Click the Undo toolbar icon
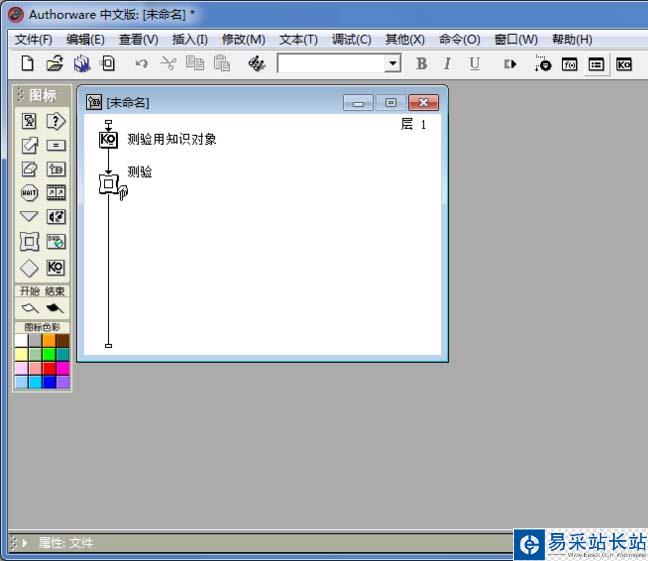Viewport: 648px width, 561px height. pyautogui.click(x=142, y=64)
